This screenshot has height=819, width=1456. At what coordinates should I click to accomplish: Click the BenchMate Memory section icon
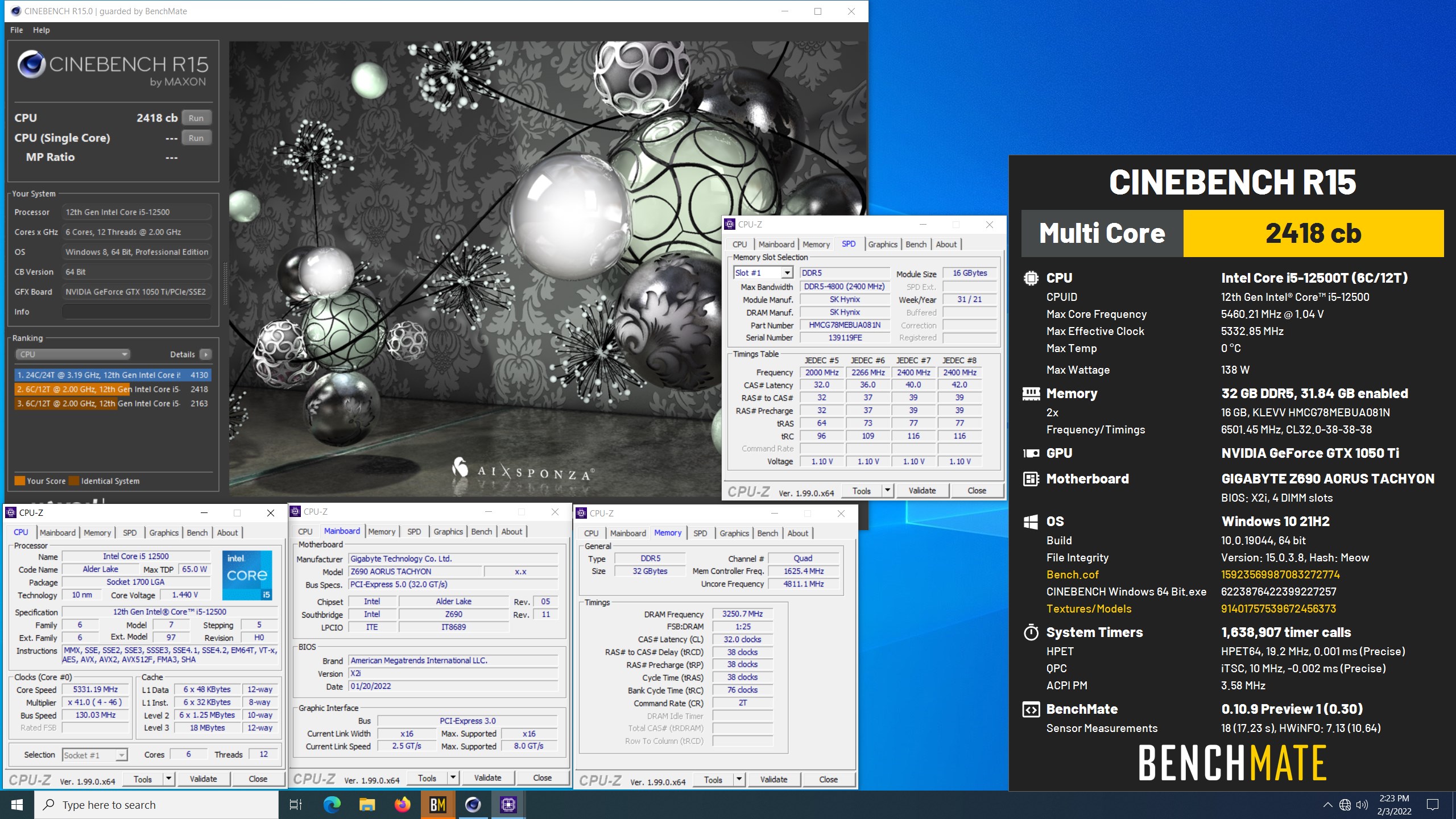point(1031,394)
